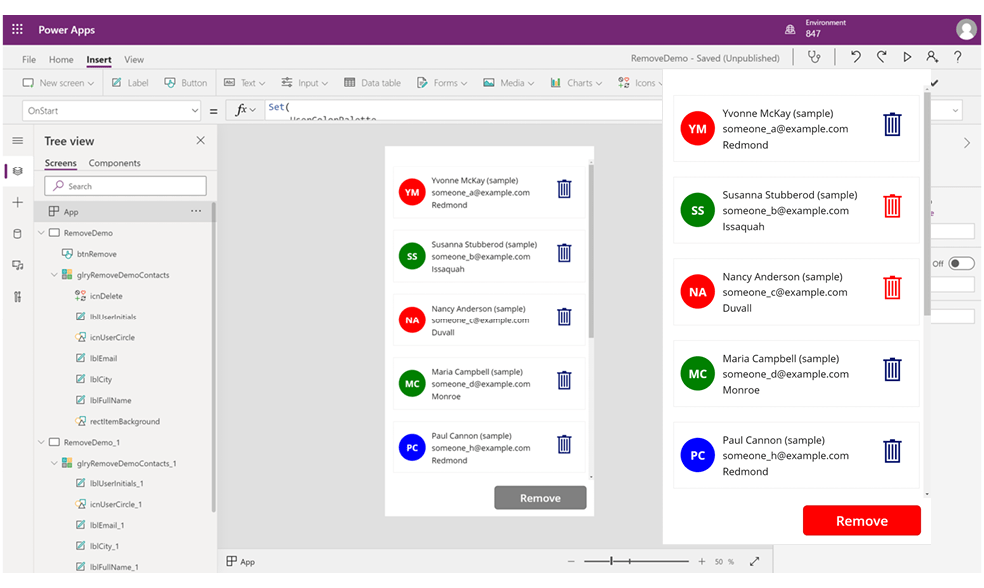This screenshot has height=588, width=984.
Task: Expand the properties pane chevron
Action: (x=967, y=143)
